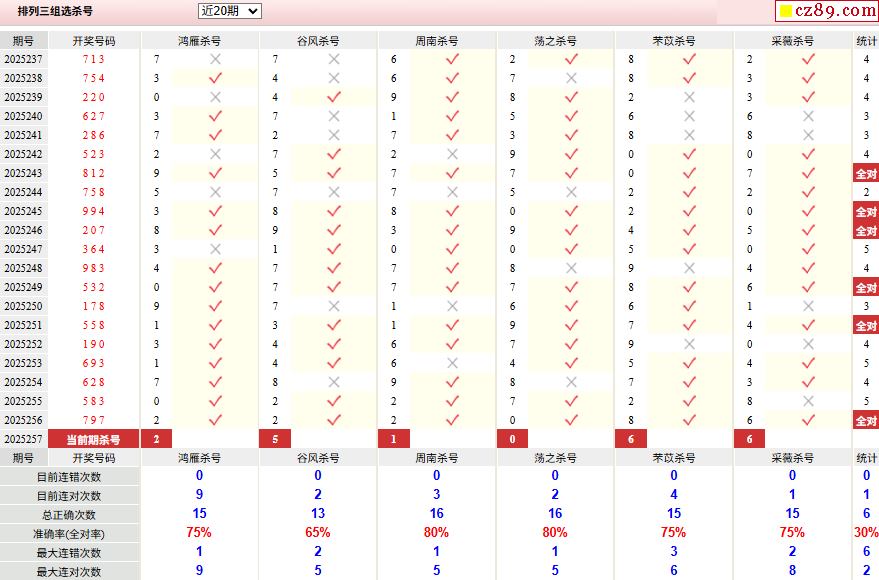Click the 最大连错次数 row label

pos(69,553)
